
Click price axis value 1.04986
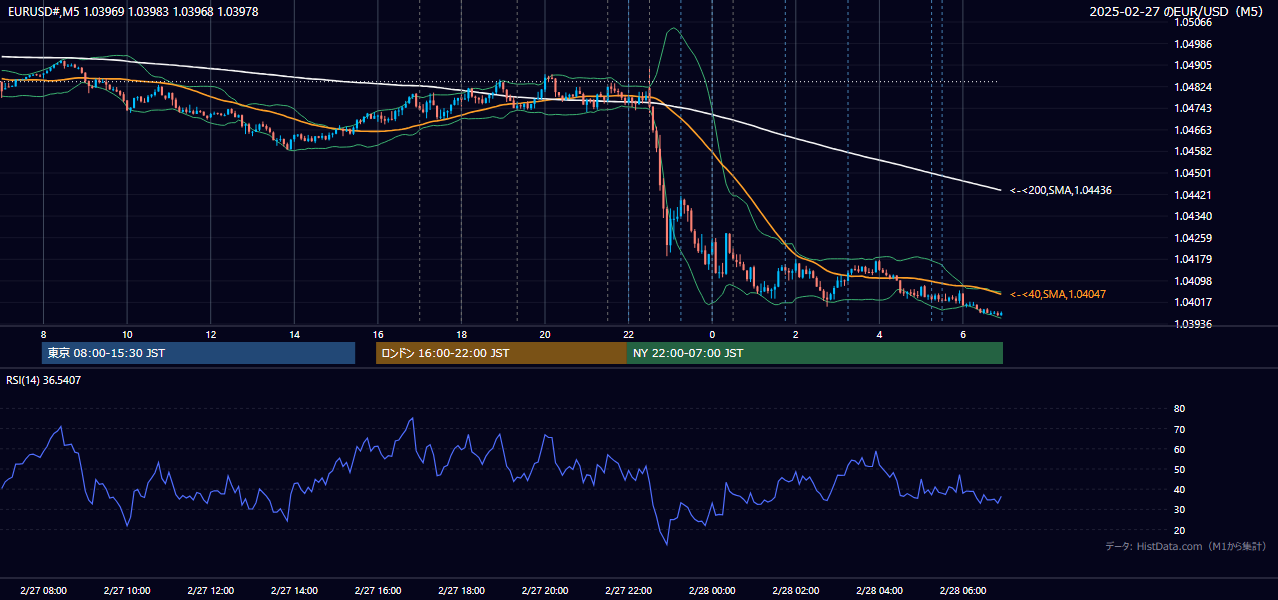(1193, 44)
